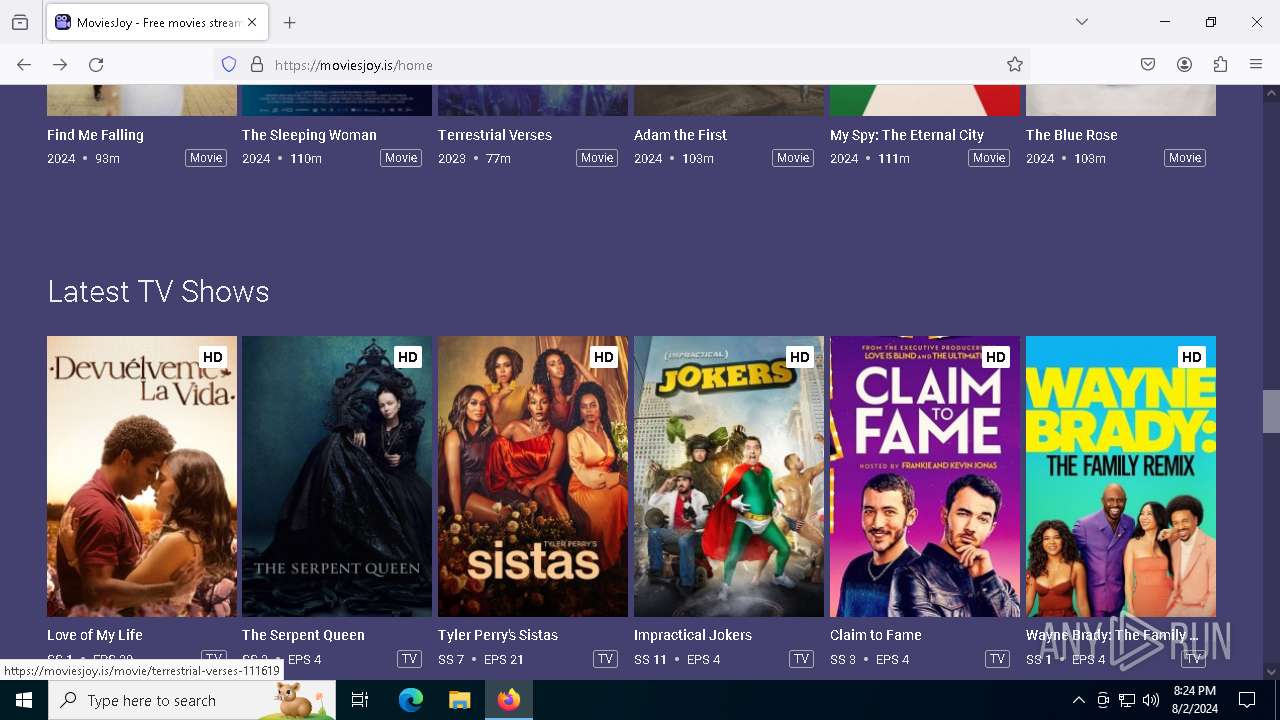
Task: Save page to Pocket
Action: click(1148, 65)
